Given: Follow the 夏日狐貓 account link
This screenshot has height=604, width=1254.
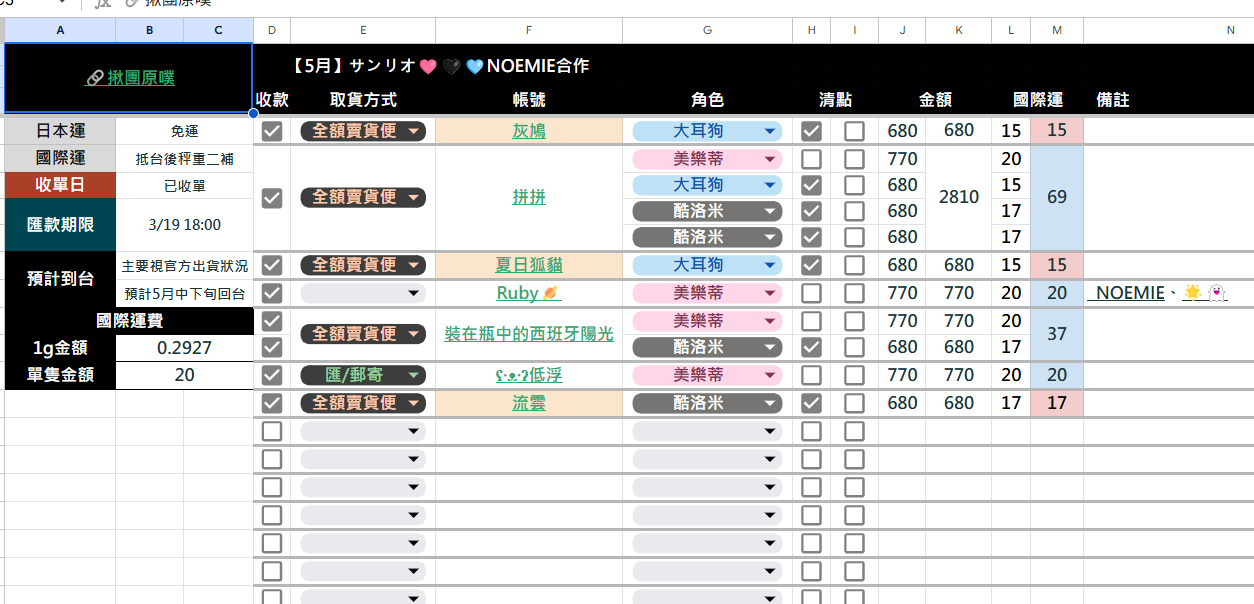Looking at the screenshot, I should coord(529,265).
